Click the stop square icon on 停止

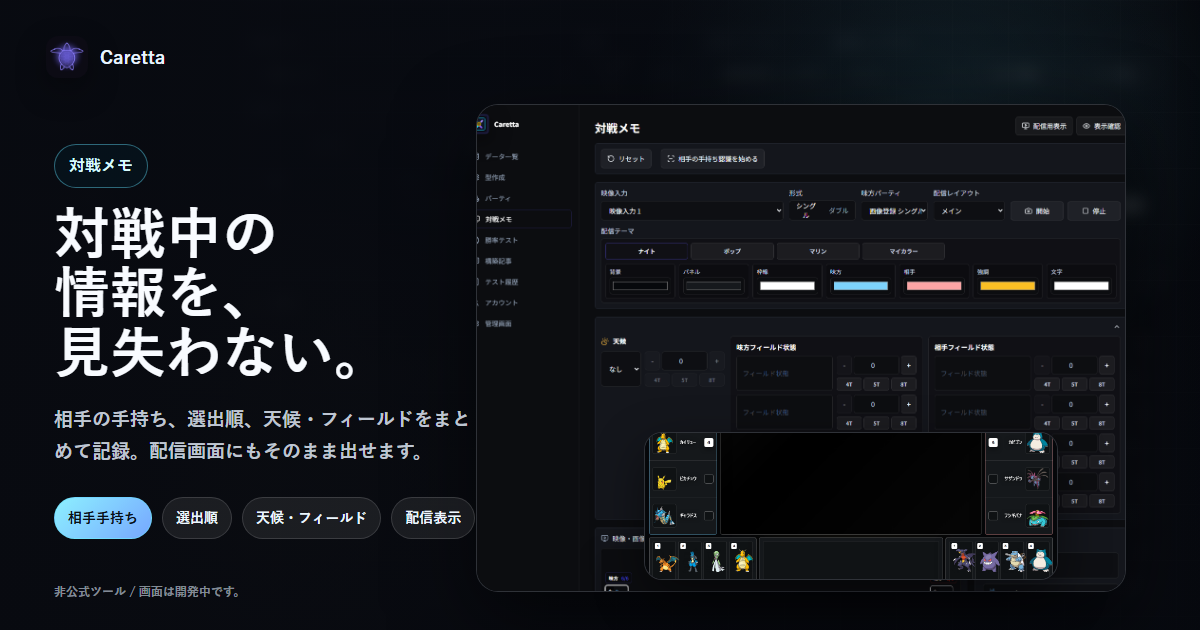click(x=1084, y=211)
